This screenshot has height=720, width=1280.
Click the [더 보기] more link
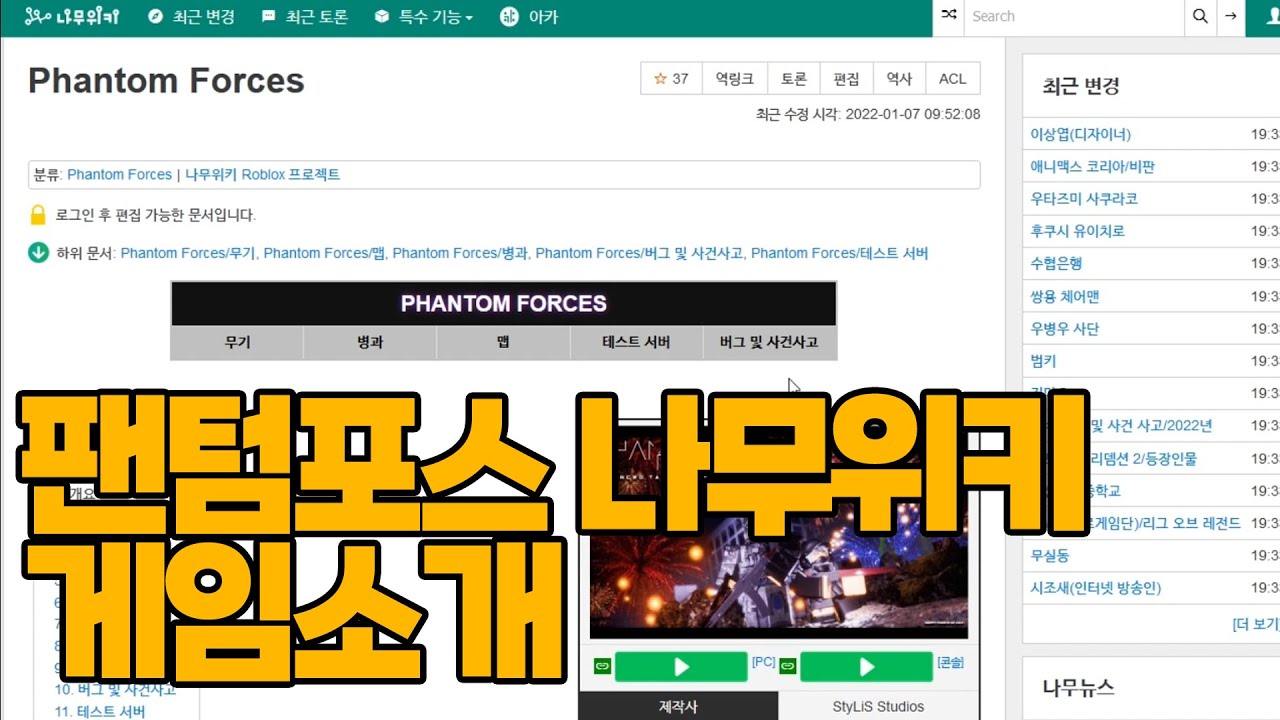(1256, 624)
